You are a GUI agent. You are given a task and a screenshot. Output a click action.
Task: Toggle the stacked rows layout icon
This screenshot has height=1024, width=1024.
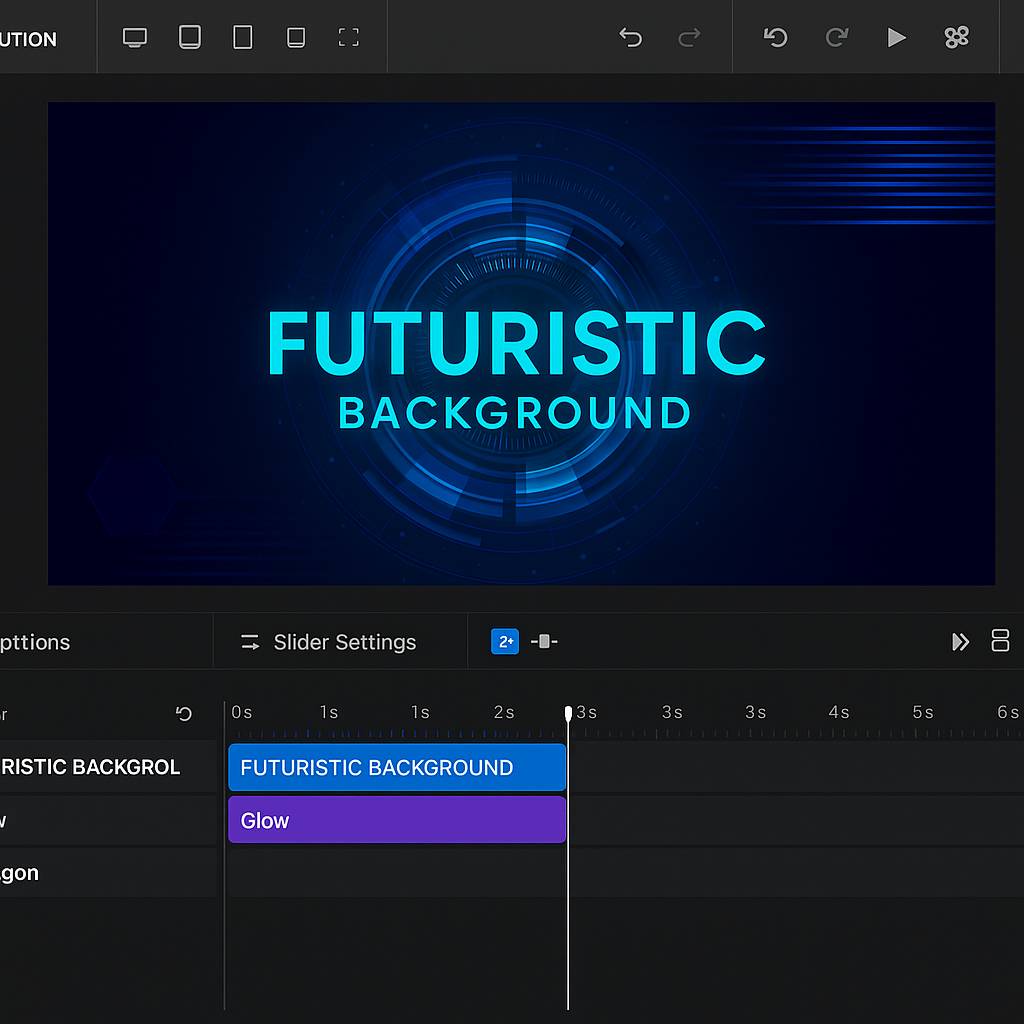tap(1000, 641)
